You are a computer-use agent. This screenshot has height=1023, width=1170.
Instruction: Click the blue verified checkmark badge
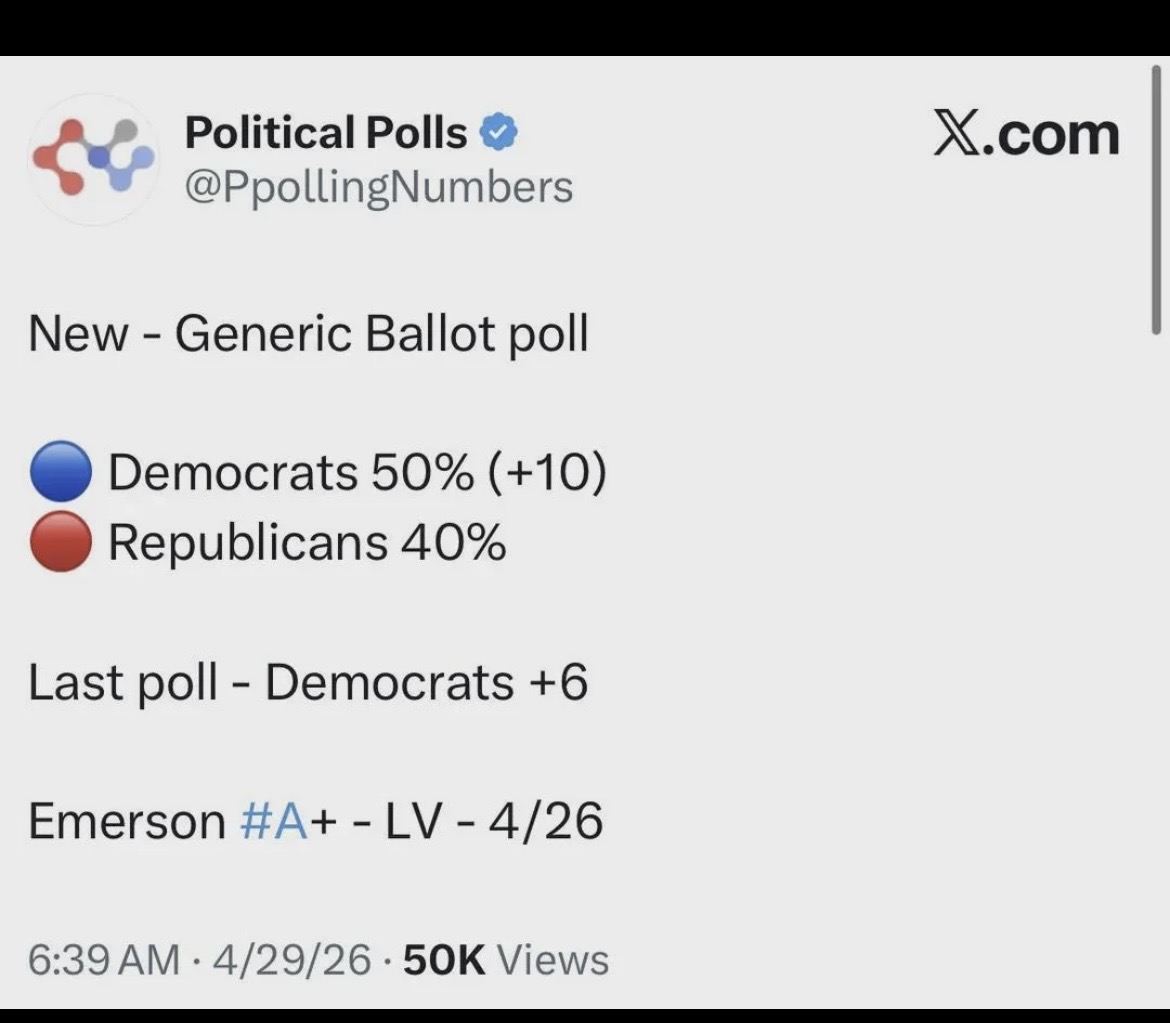tap(500, 133)
